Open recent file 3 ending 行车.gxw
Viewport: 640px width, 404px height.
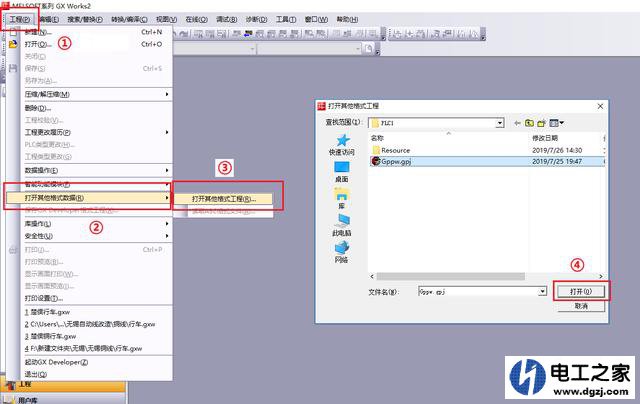[96, 336]
